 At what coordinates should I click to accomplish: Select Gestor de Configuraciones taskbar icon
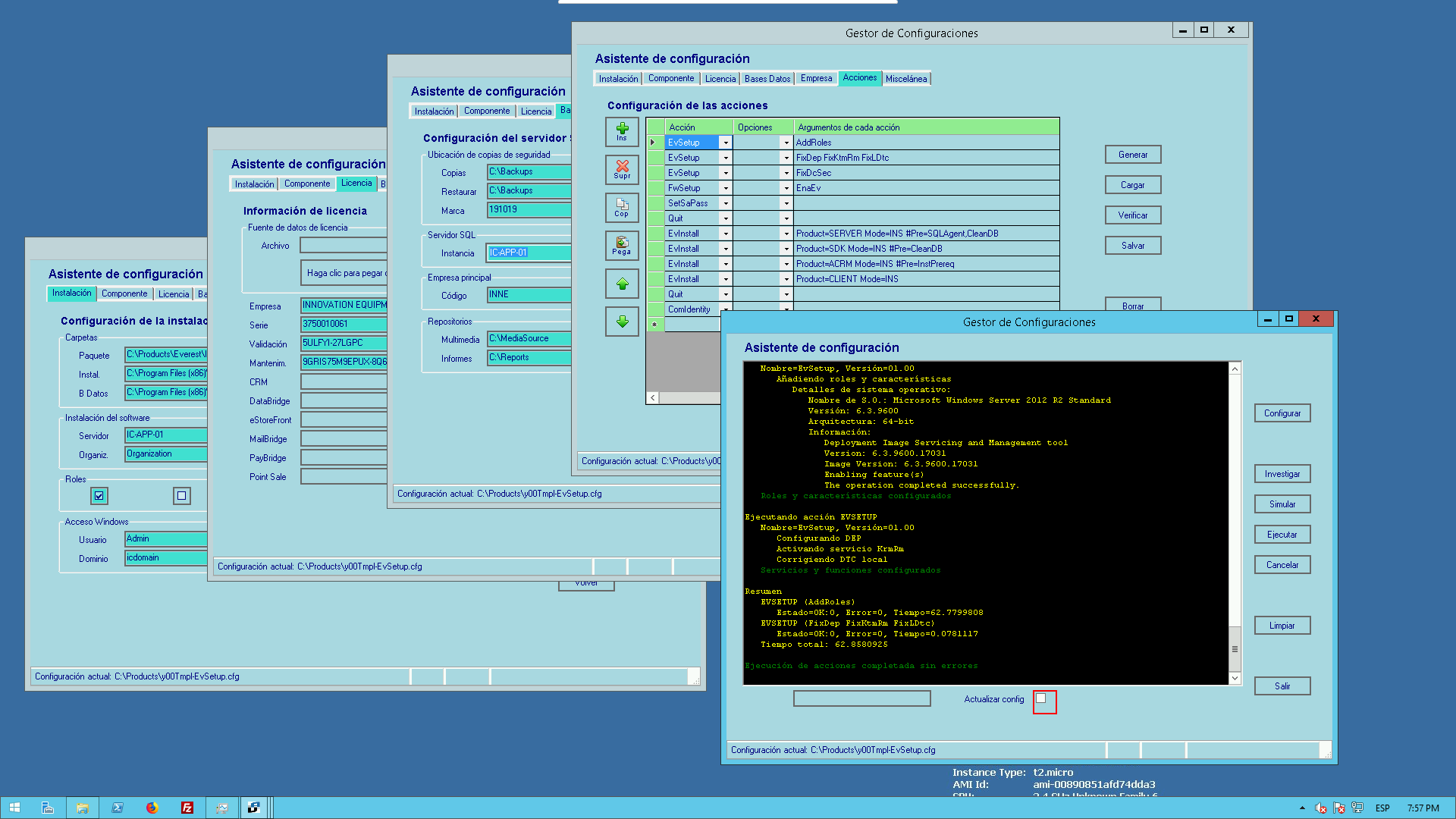254,808
